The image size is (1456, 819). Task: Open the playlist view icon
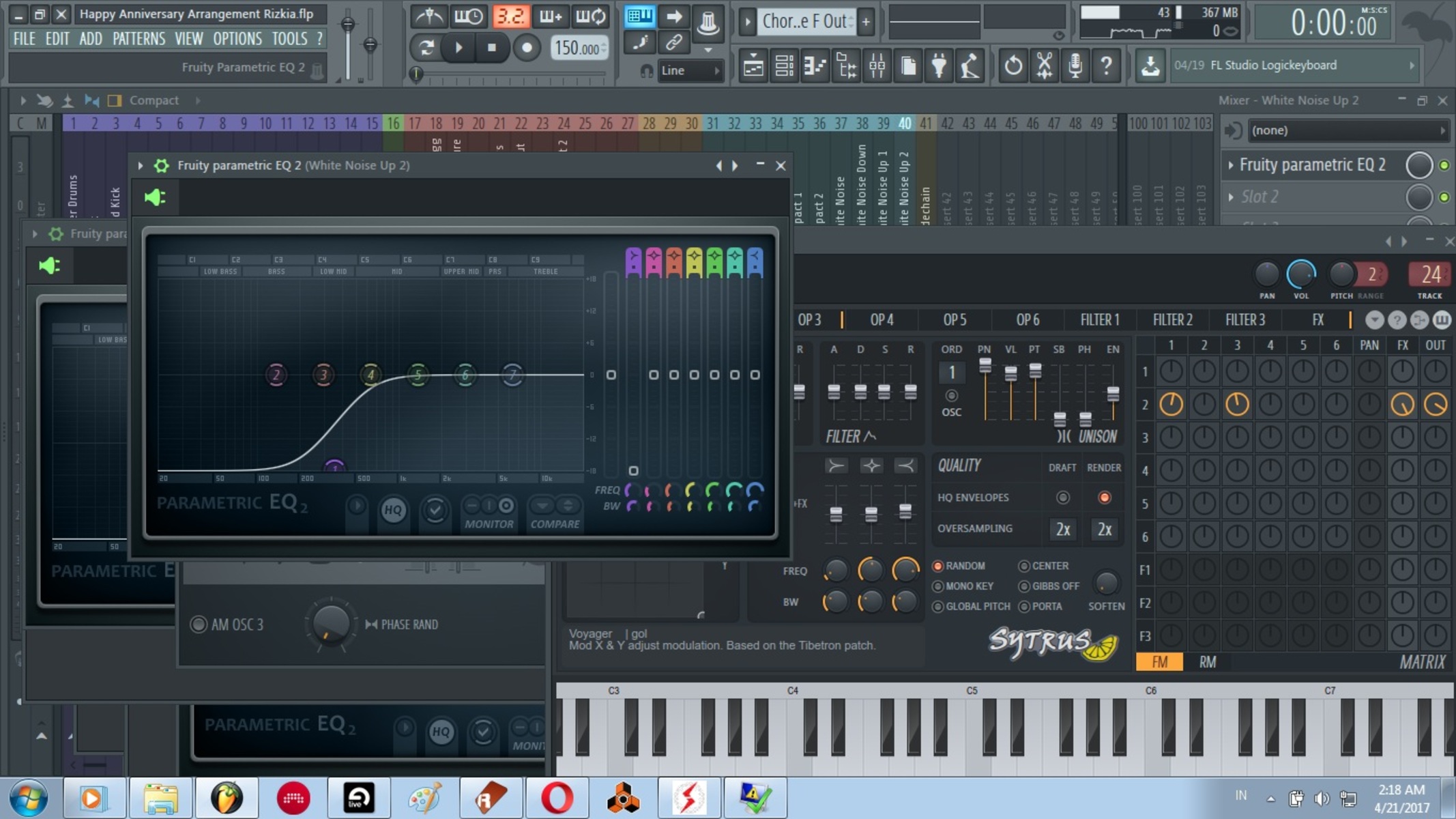[x=753, y=66]
